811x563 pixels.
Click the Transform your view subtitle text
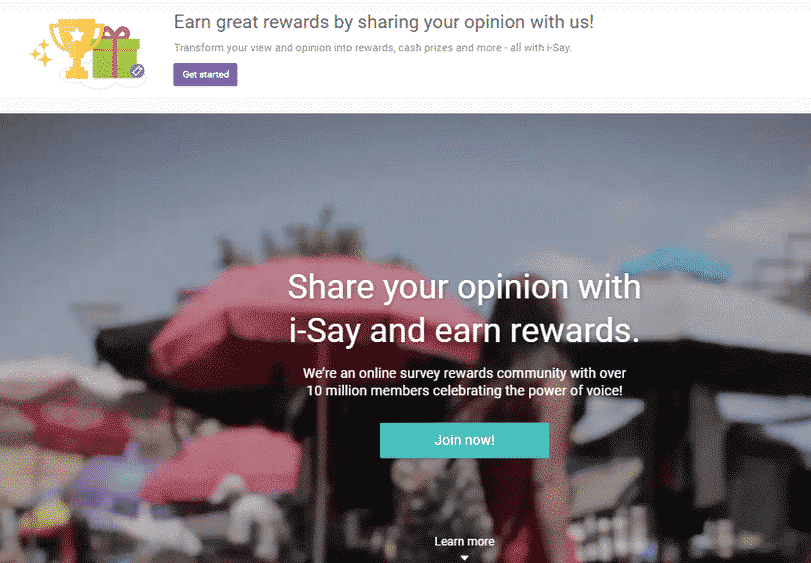coord(373,48)
